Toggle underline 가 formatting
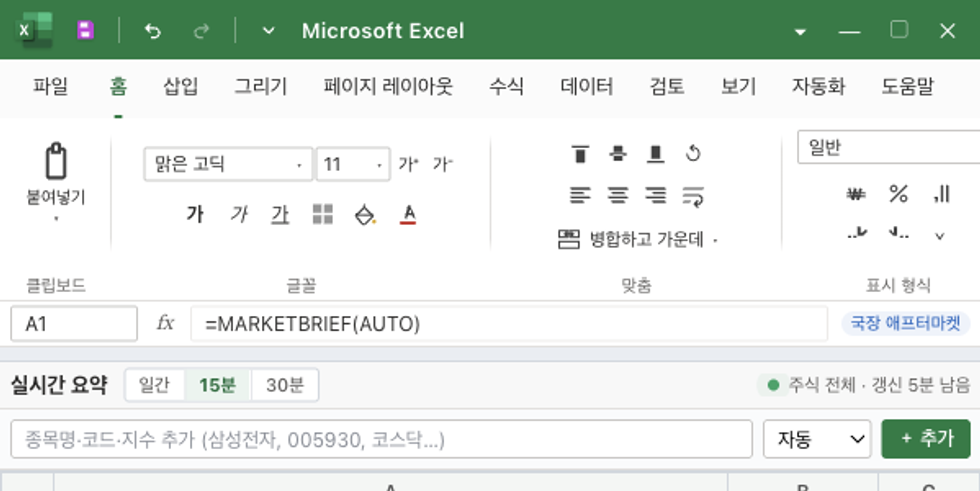980x491 pixels. point(280,215)
